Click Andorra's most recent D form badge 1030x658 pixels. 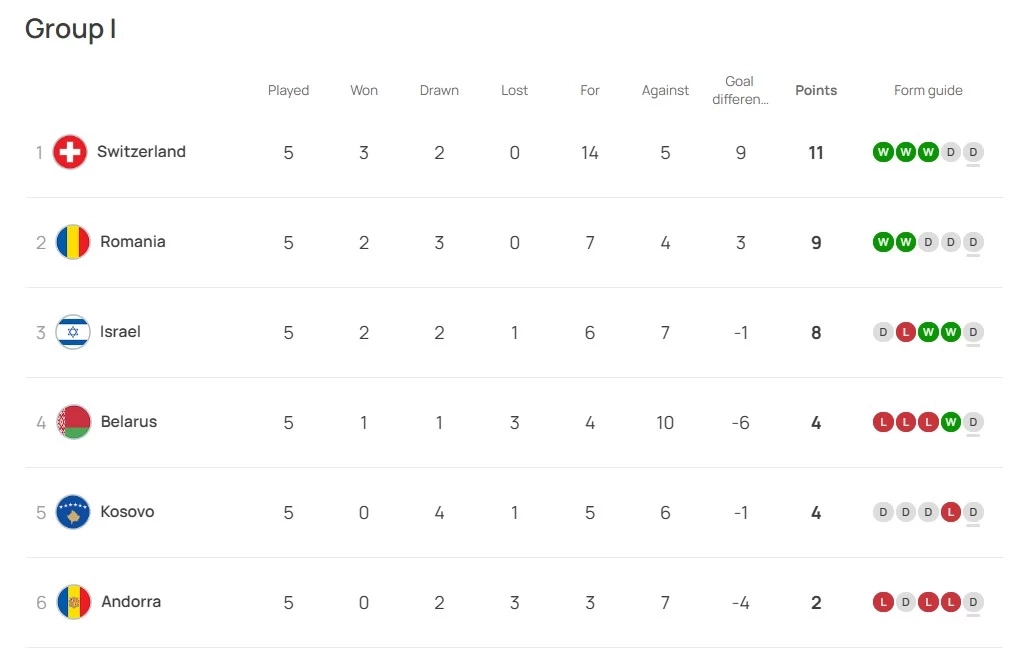[x=974, y=602]
